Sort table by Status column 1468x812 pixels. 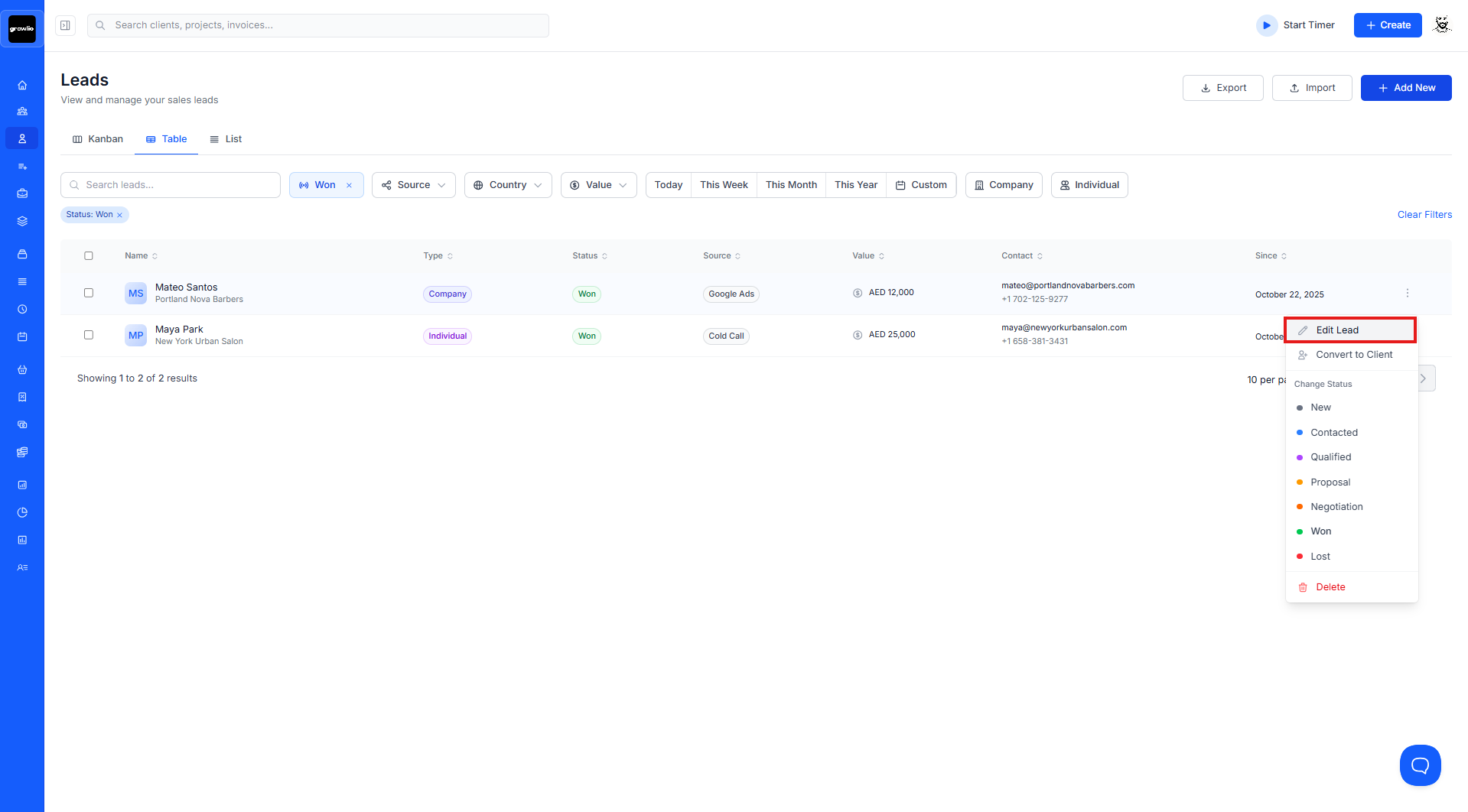coord(590,256)
